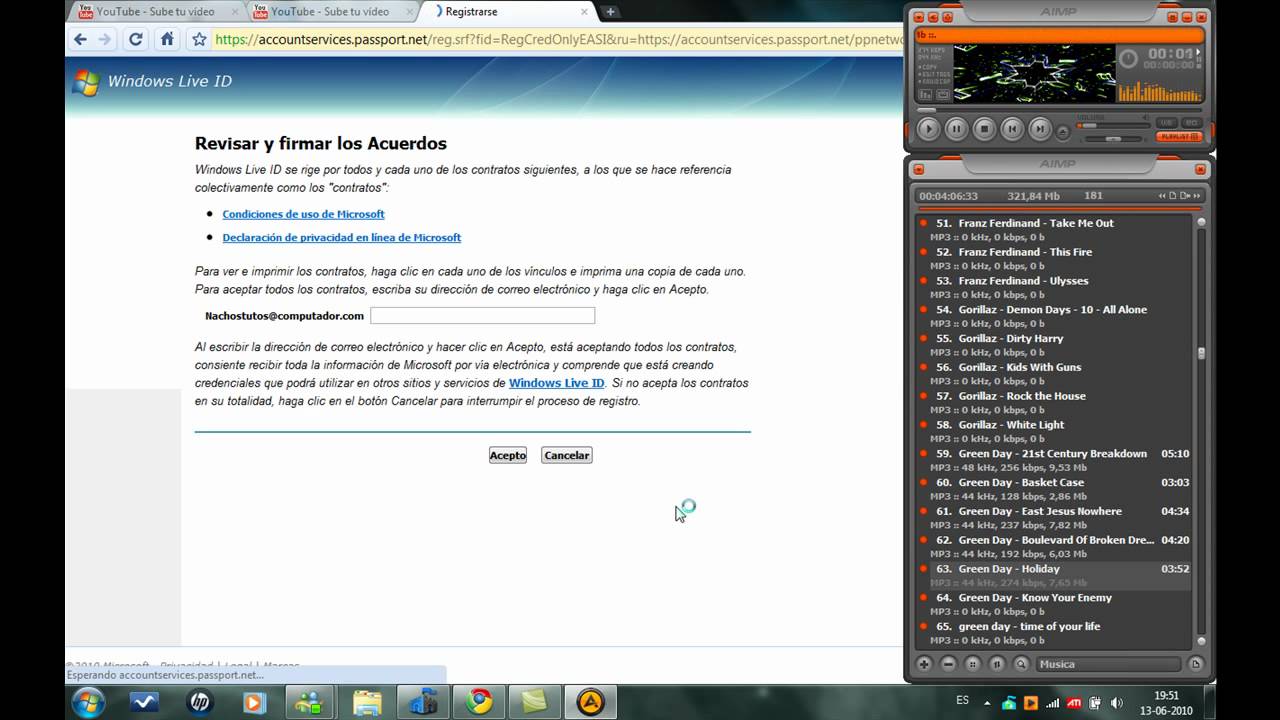Click Gorillaz - Rock the House track
The width and height of the screenshot is (1280, 720).
tap(1054, 403)
